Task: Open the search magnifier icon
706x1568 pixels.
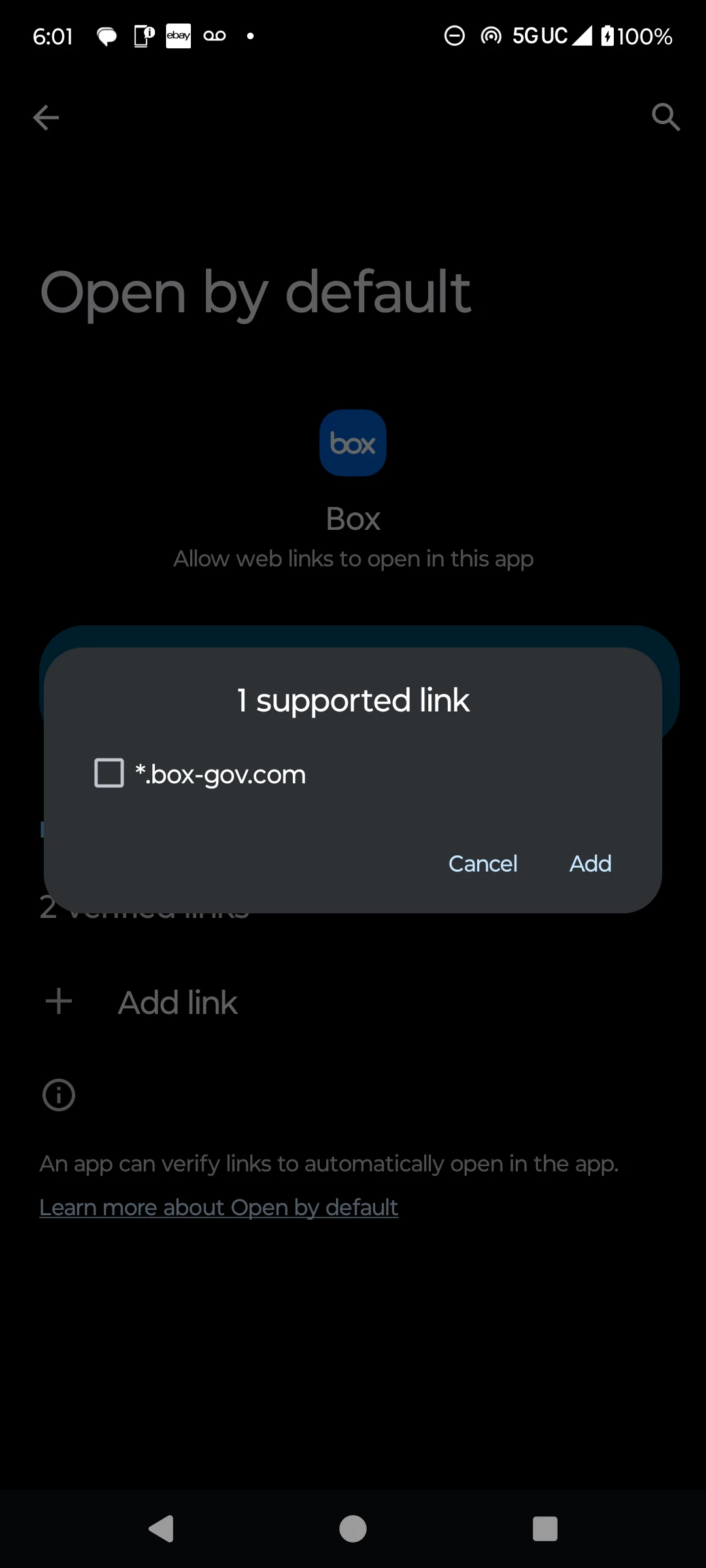Action: [666, 118]
